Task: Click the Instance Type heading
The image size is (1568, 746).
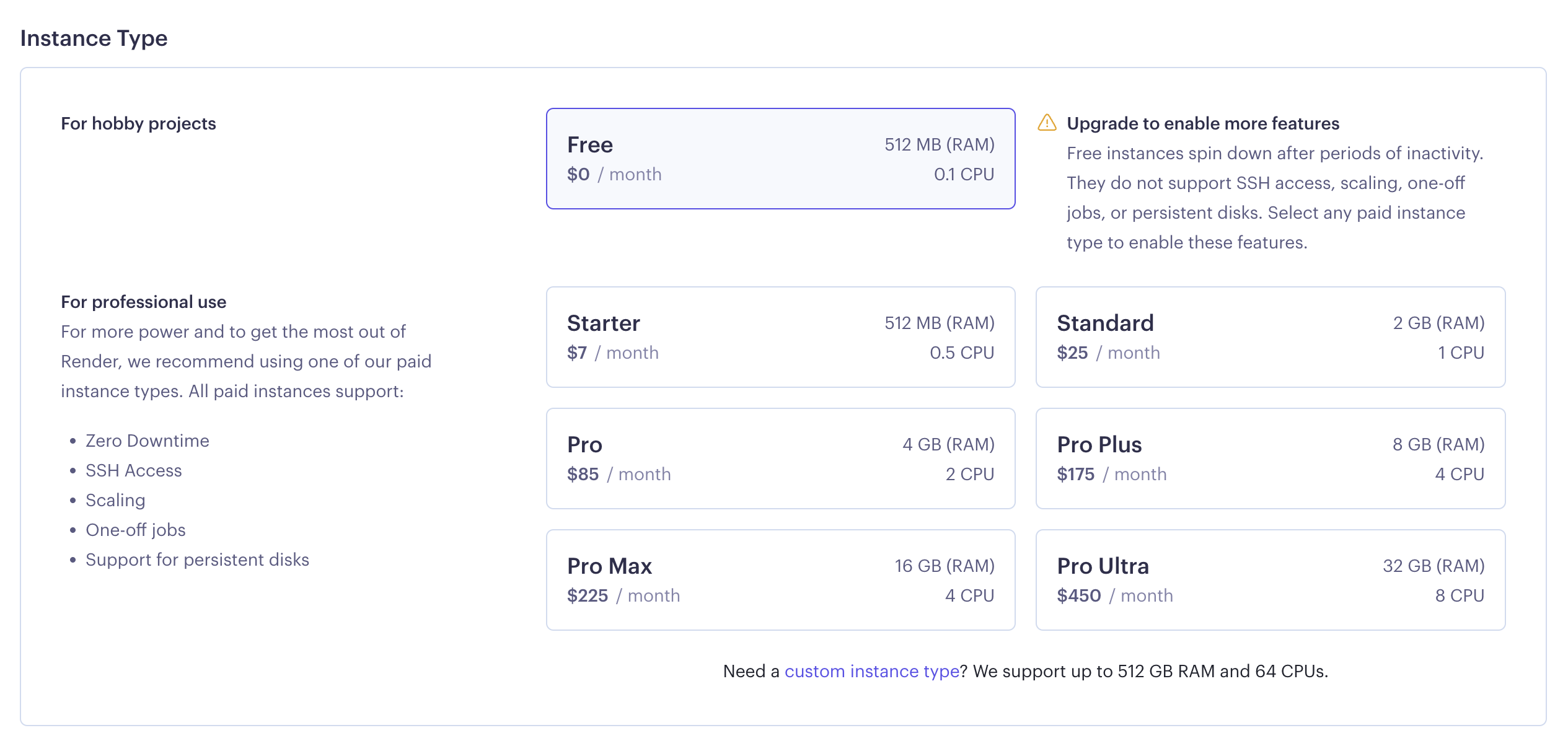Action: 94,38
